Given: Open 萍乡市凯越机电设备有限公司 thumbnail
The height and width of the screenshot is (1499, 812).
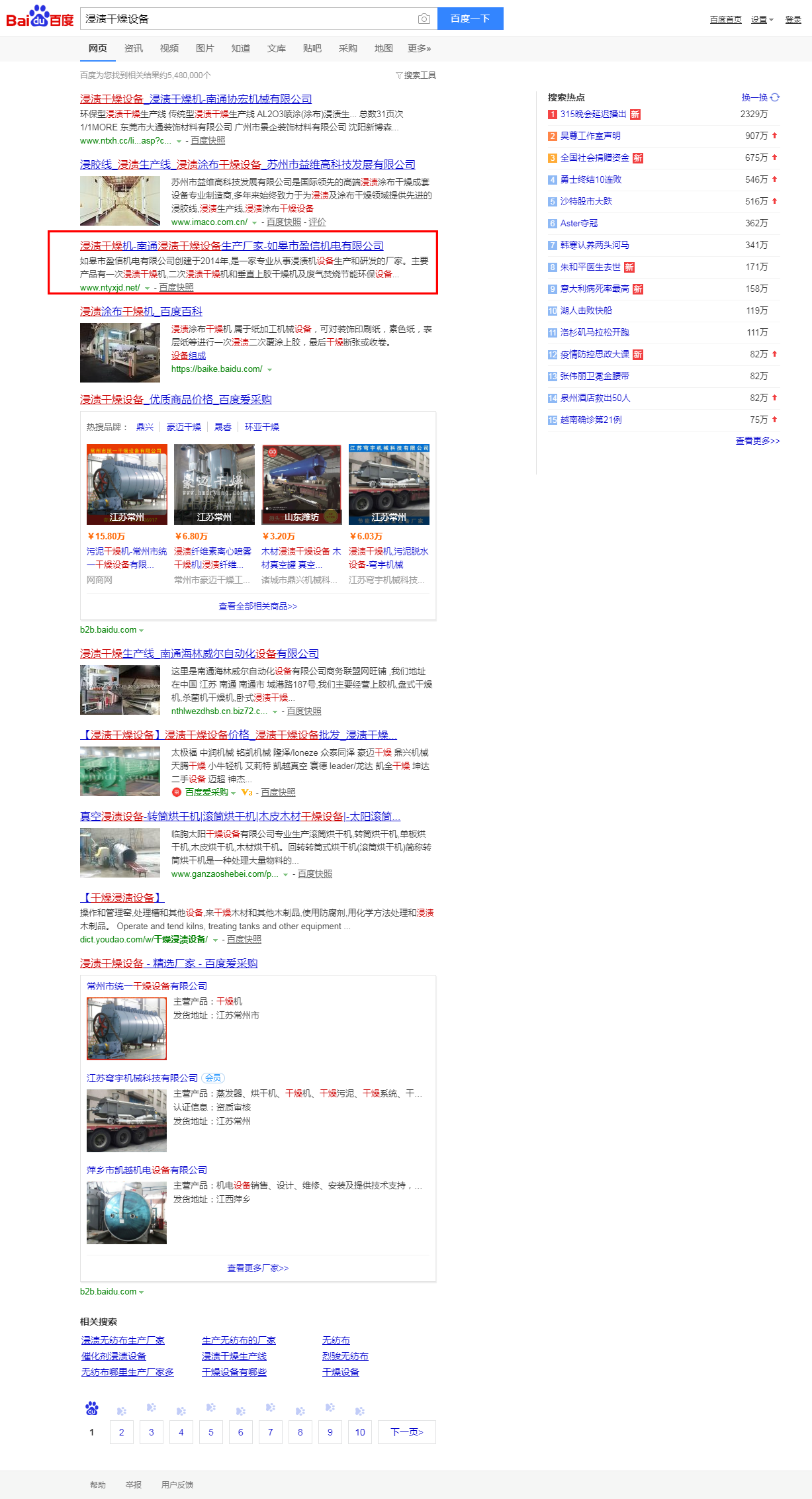Looking at the screenshot, I should point(127,1213).
